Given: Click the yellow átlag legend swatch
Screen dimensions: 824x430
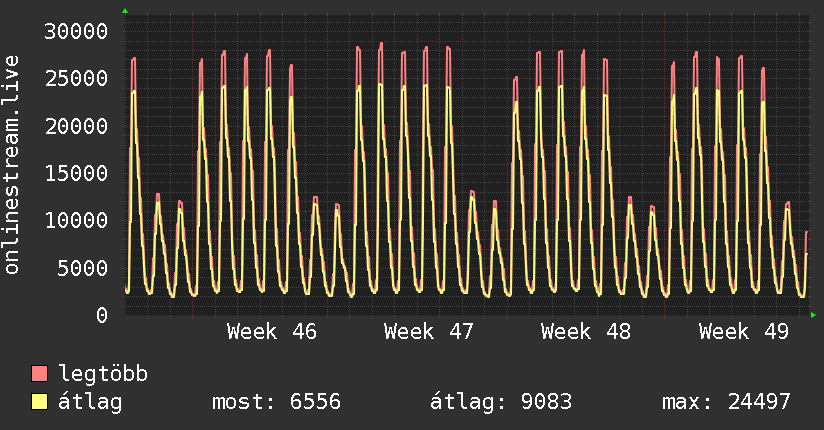Looking at the screenshot, I should (40, 402).
